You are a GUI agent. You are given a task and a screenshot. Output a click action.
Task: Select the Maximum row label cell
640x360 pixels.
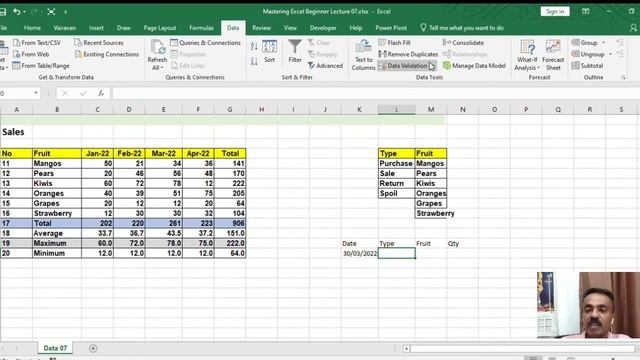[x=57, y=243]
